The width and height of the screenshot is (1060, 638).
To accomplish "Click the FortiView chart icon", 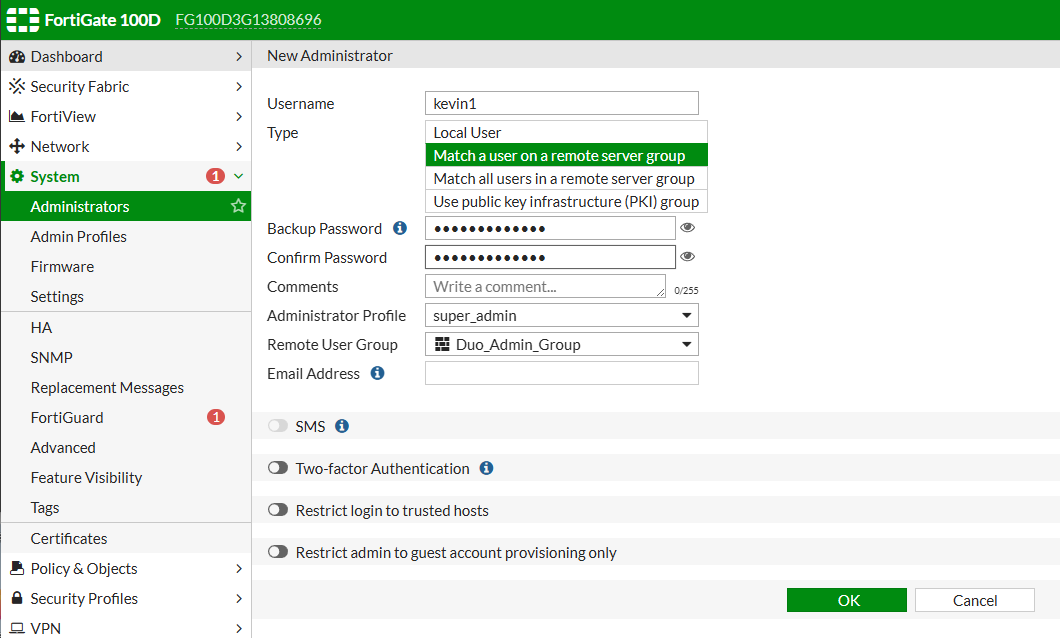I will pos(17,116).
